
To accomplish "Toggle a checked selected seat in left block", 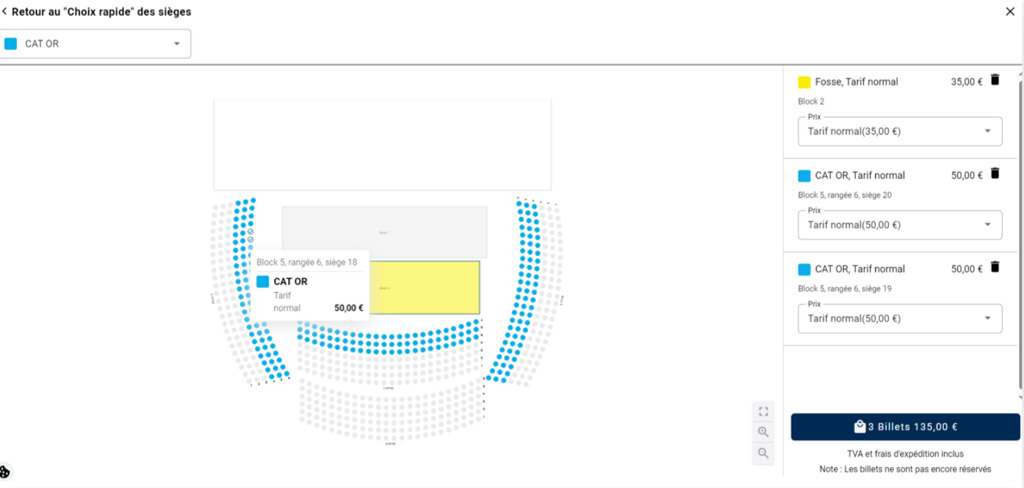I will 250,232.
